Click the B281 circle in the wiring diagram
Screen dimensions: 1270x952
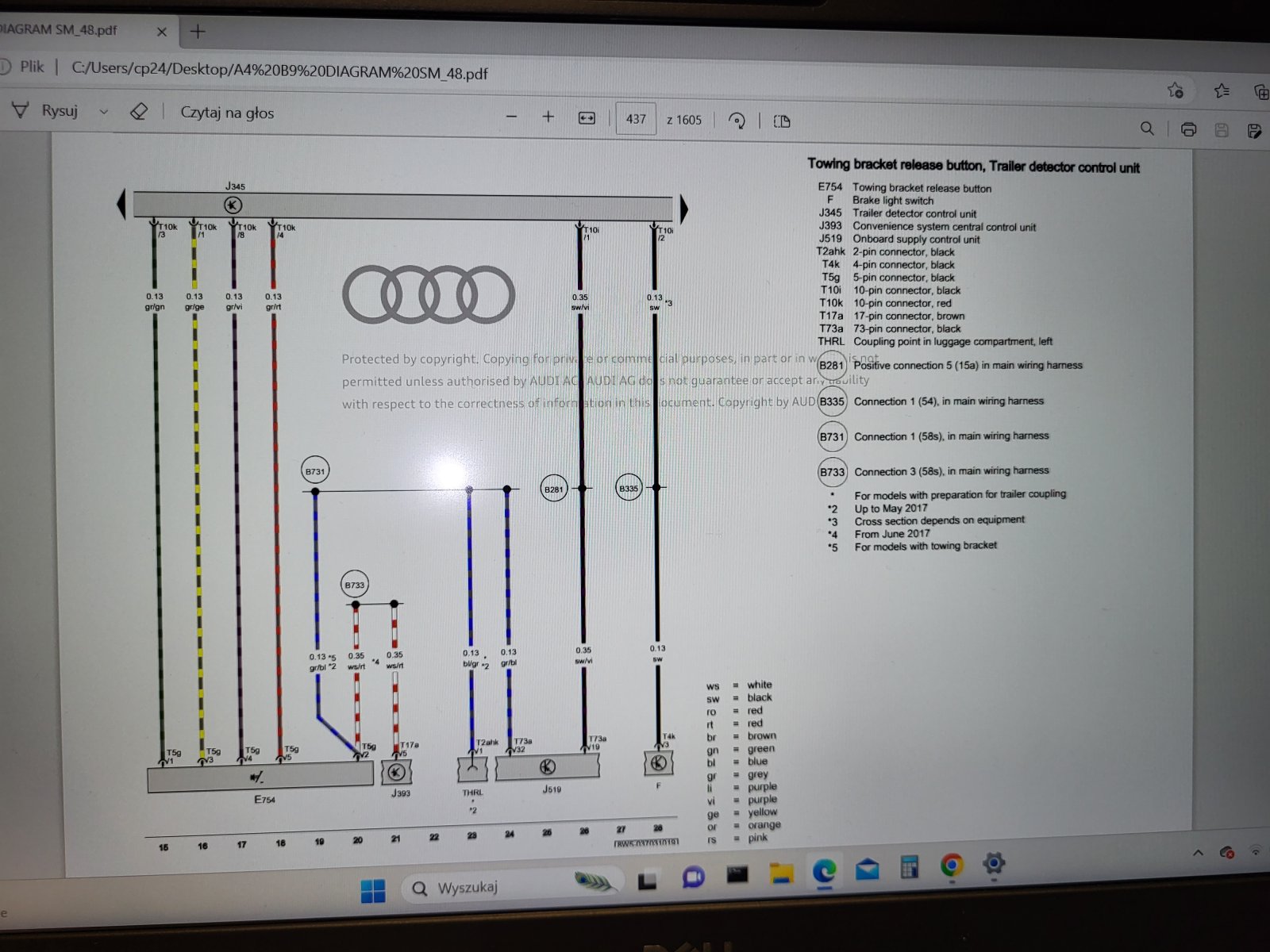tap(554, 489)
